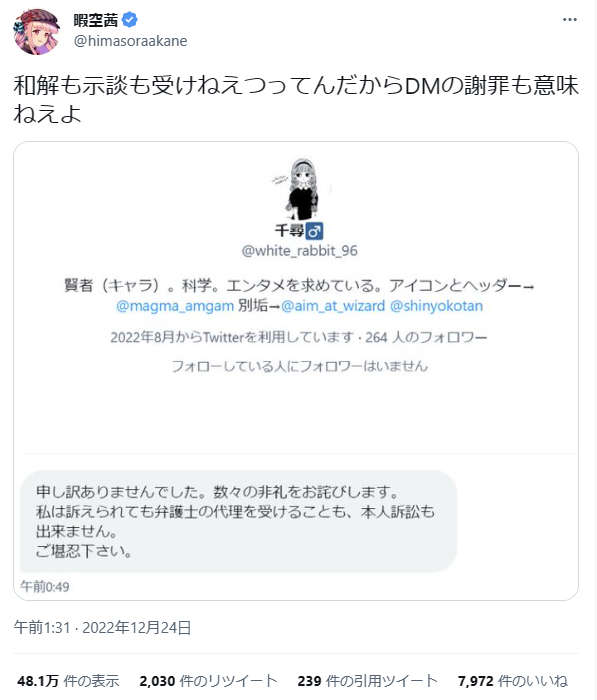Follow the @shinyokotan mention link
The image size is (597, 700).
tap(436, 306)
